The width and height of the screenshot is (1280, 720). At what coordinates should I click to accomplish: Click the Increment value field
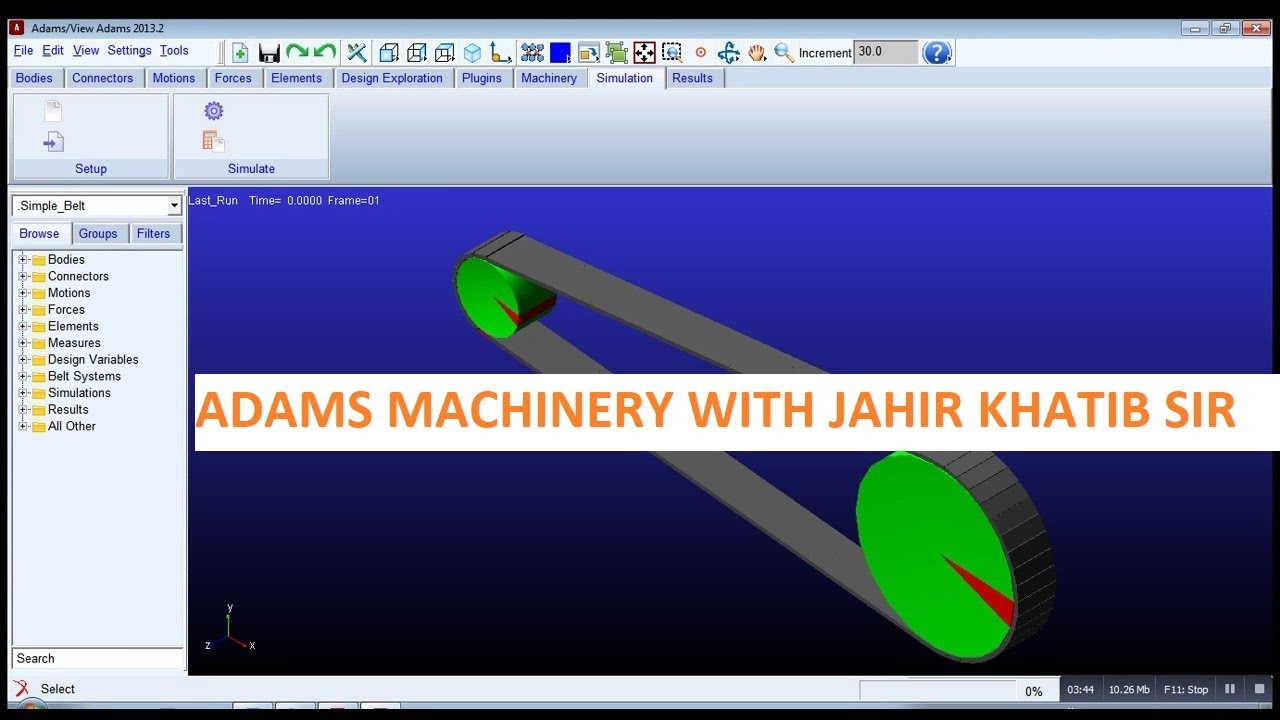pyautogui.click(x=885, y=52)
